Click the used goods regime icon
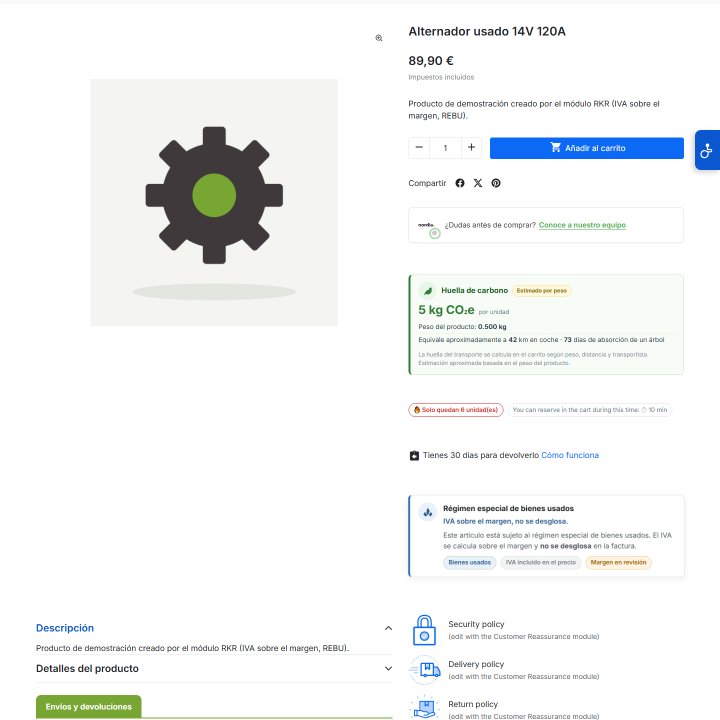The height and width of the screenshot is (720, 720). coord(428,512)
